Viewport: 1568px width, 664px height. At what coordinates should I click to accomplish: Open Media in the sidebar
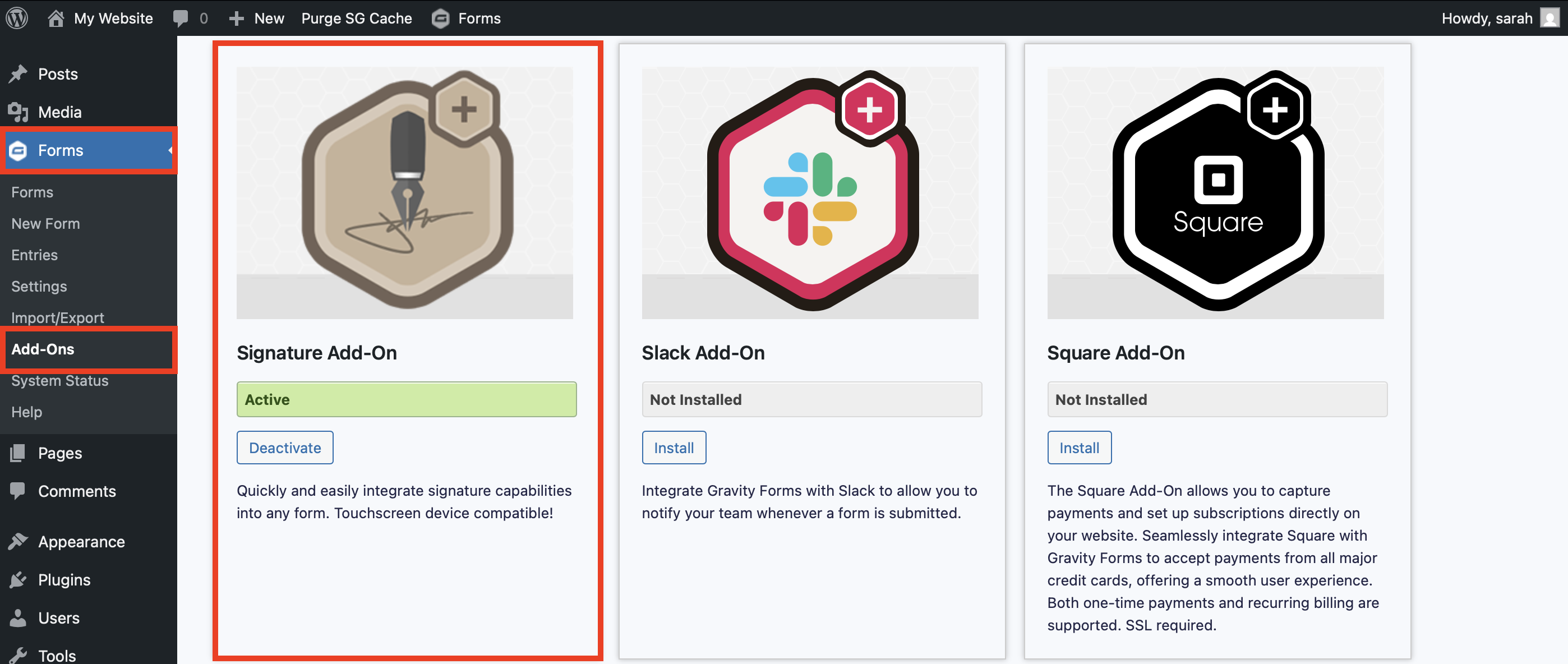click(59, 112)
